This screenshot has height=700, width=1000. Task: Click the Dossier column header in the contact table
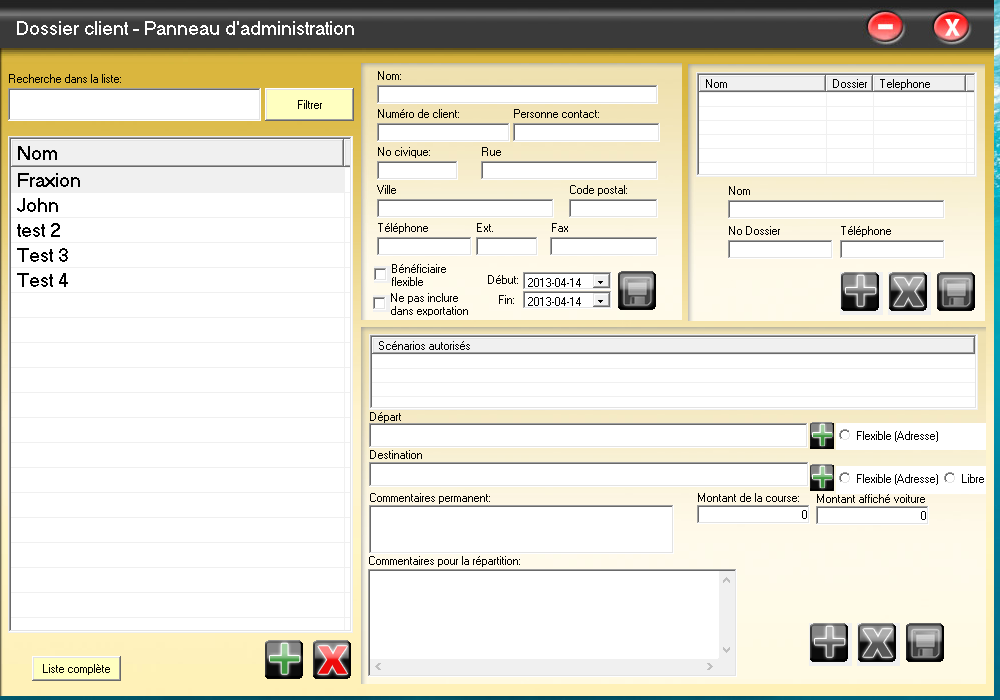(x=849, y=84)
